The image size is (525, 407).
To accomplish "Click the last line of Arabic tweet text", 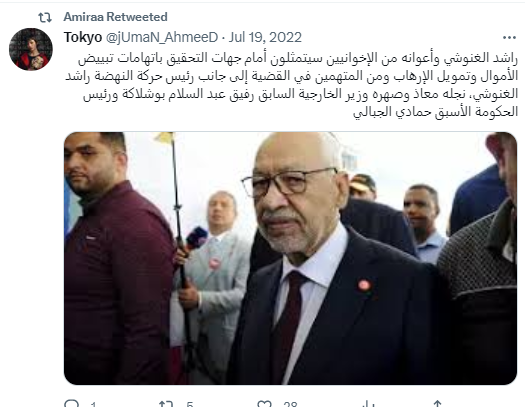I will tap(435, 111).
